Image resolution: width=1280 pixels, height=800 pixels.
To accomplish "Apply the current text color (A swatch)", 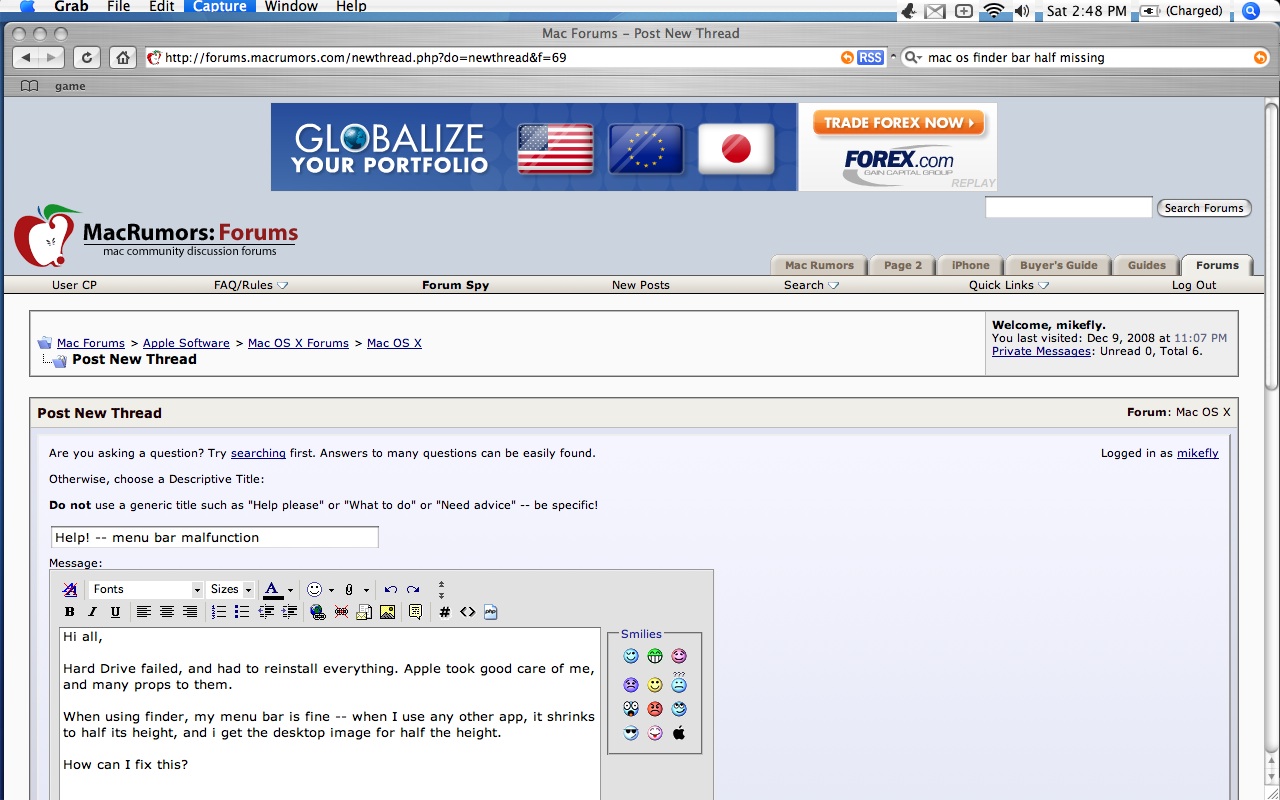I will (272, 590).
